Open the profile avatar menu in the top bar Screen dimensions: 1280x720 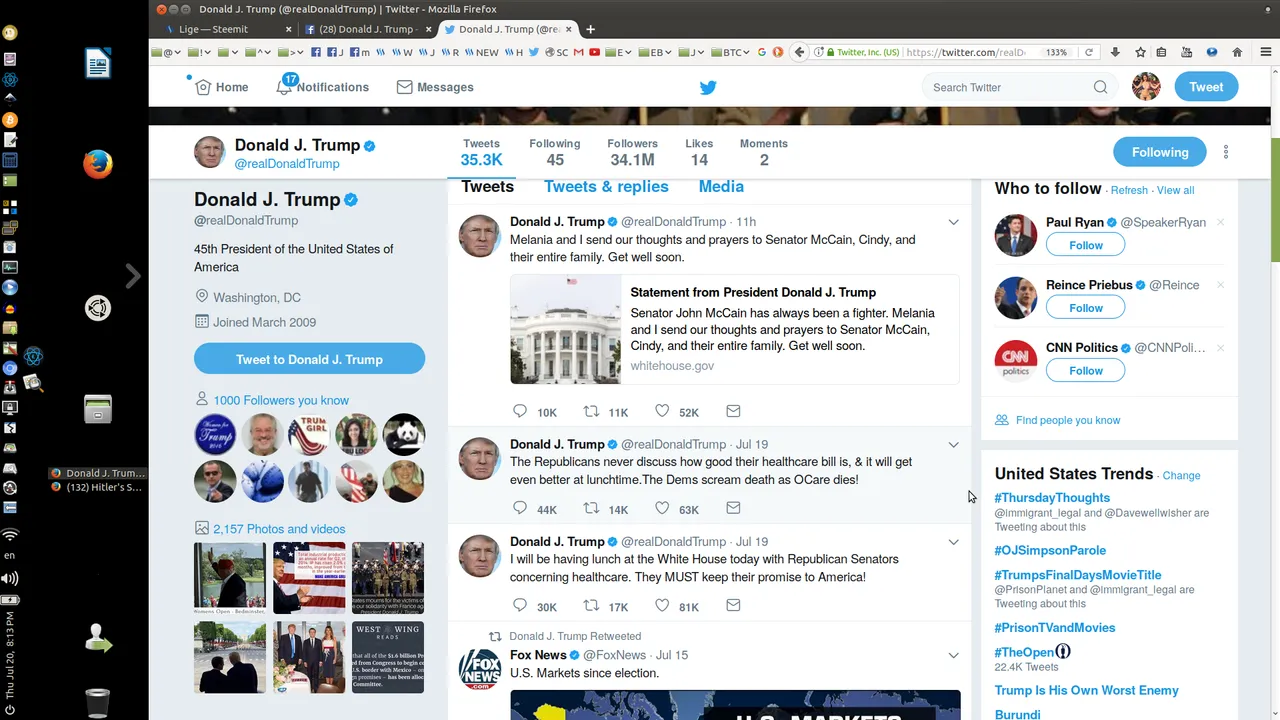(x=1146, y=87)
